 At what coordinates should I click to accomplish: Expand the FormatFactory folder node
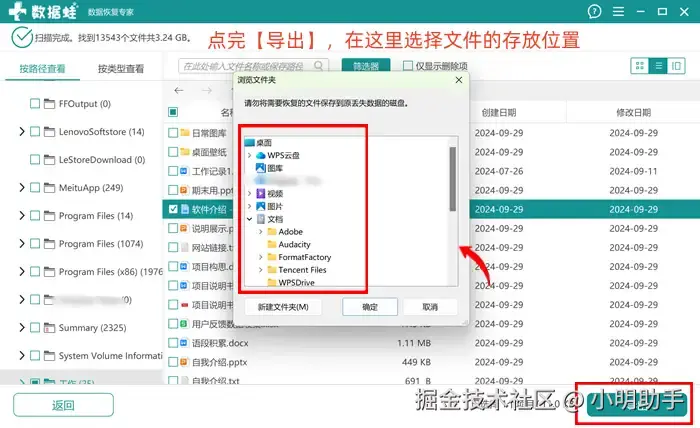(261, 257)
